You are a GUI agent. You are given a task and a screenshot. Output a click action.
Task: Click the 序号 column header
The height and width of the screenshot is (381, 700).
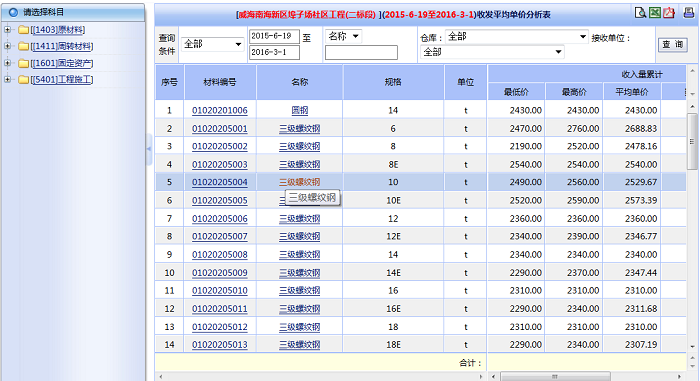pos(169,82)
